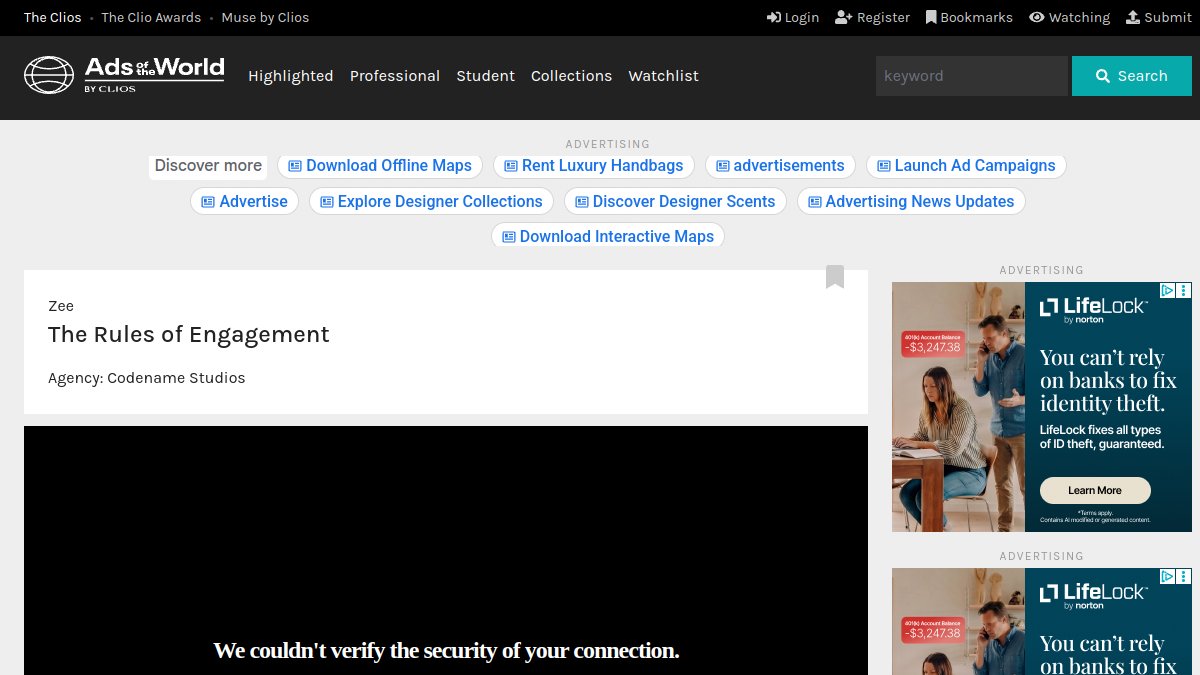Click the connection security message in the video area
1200x675 pixels.
[x=446, y=651]
